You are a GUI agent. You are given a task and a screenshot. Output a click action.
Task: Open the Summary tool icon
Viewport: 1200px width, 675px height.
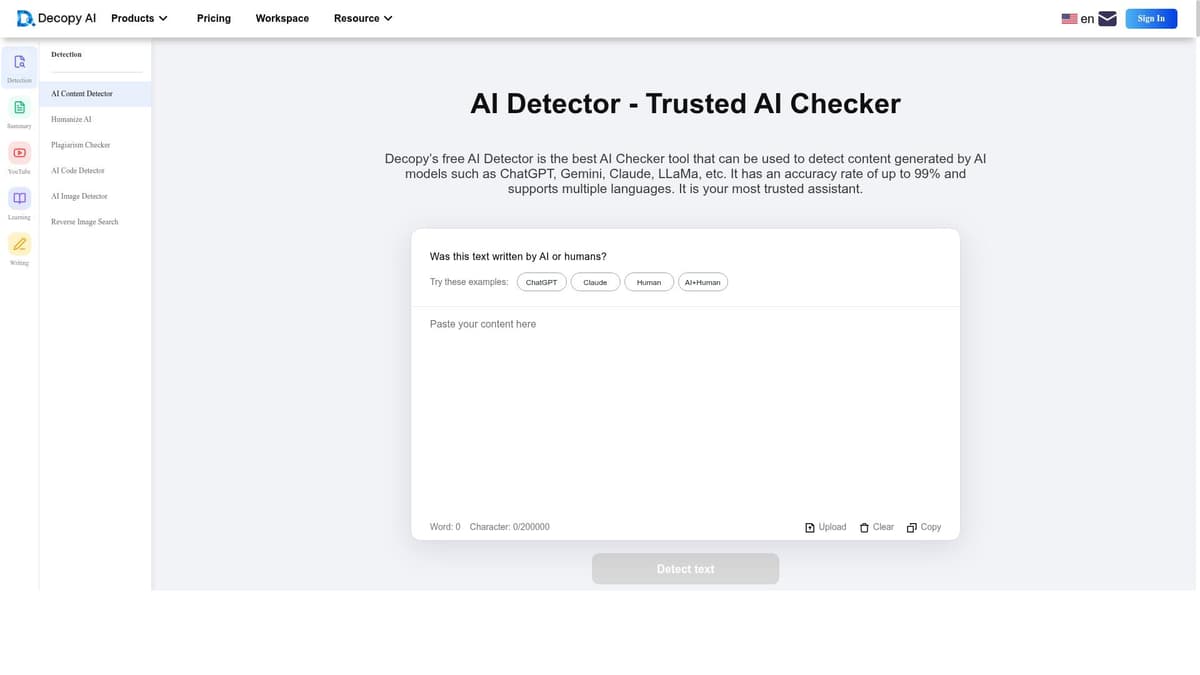point(19,107)
